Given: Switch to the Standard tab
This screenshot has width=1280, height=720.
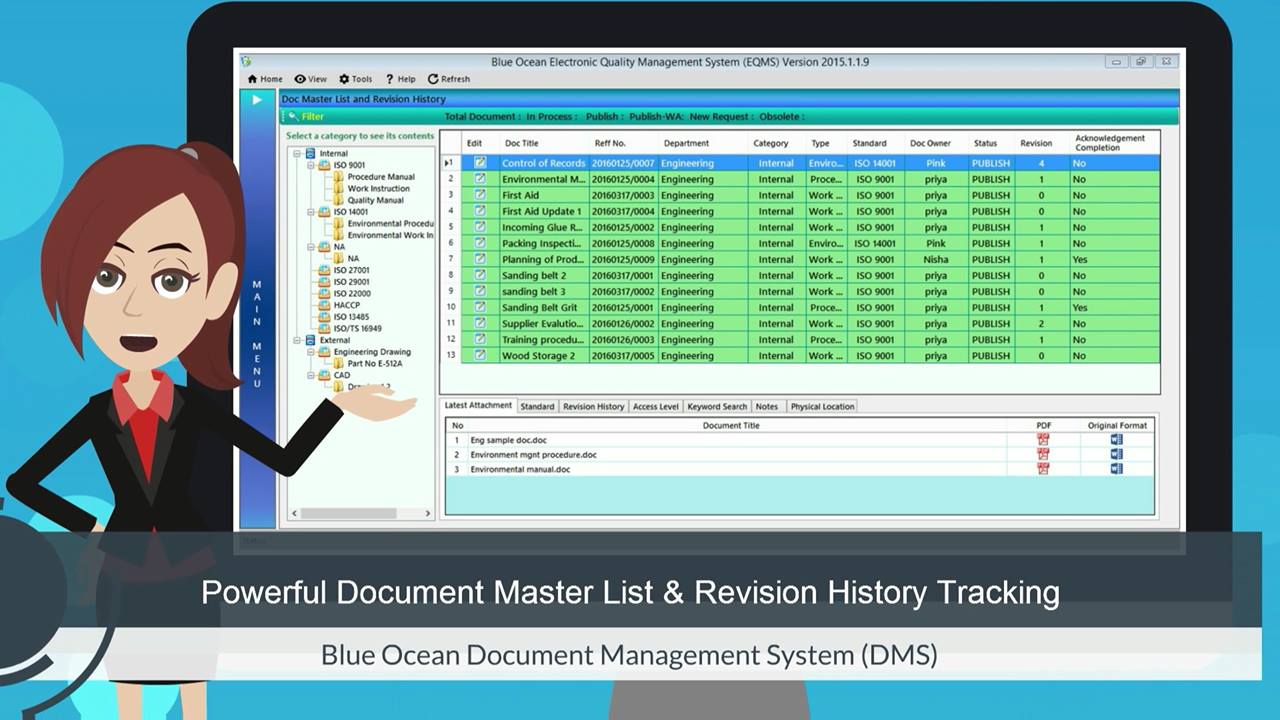Looking at the screenshot, I should [537, 407].
